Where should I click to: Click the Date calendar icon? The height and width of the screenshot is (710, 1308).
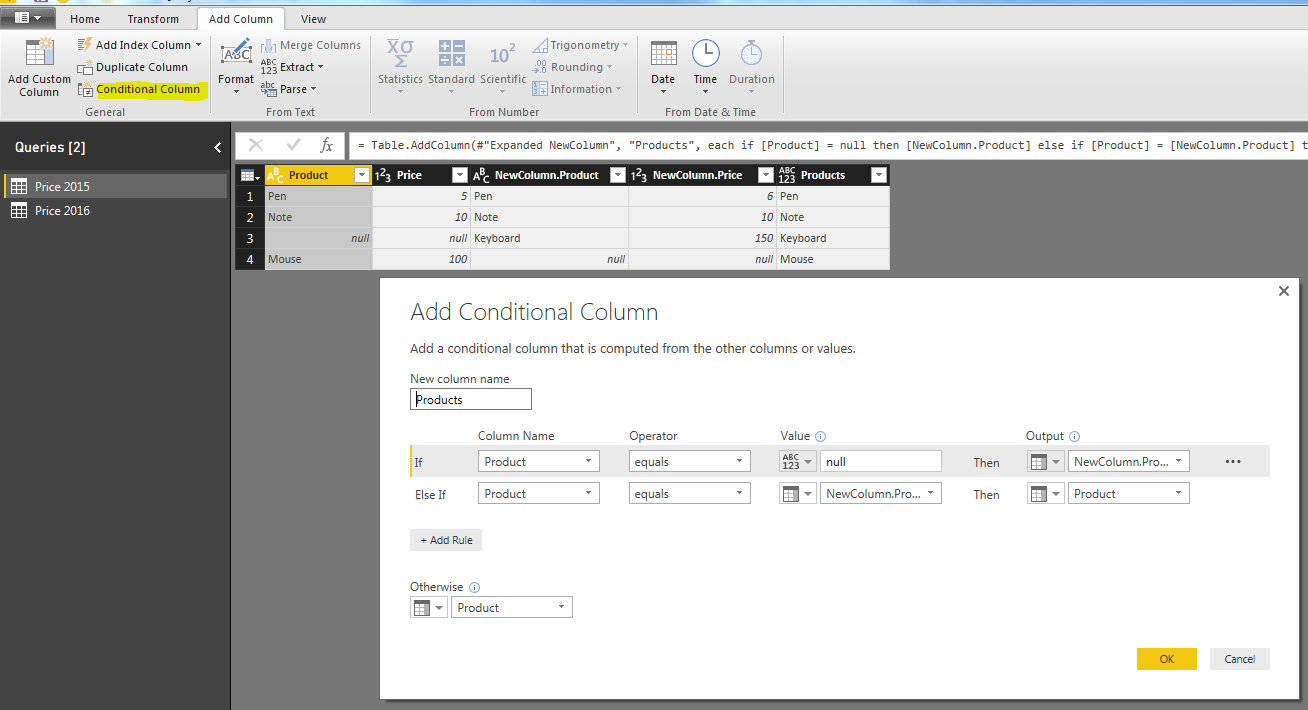tap(663, 54)
